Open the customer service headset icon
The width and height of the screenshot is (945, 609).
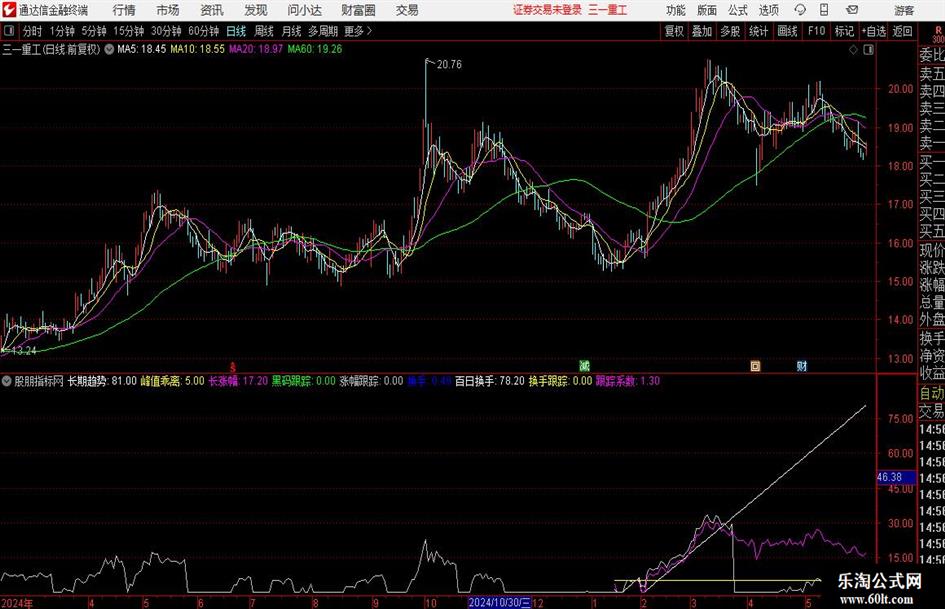[800, 10]
